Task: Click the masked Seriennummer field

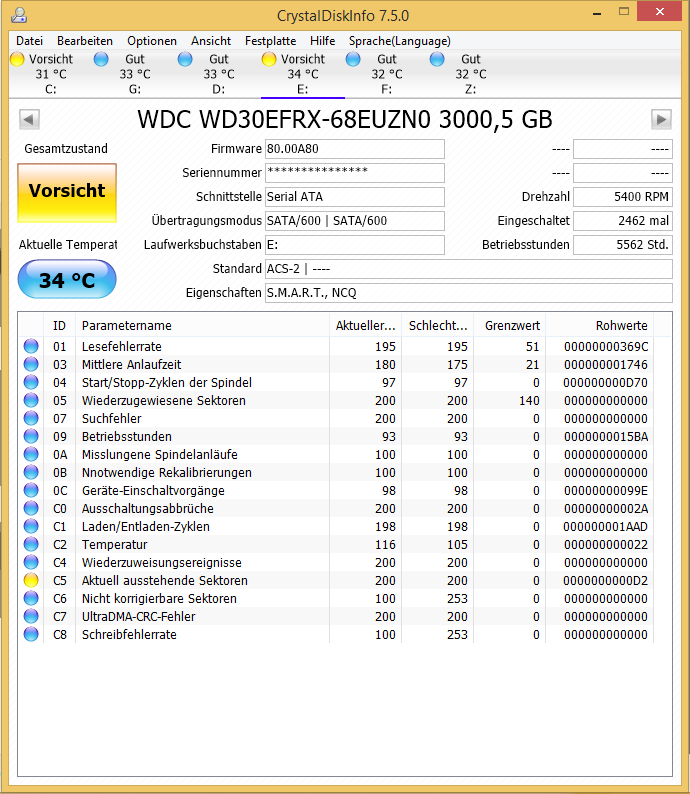Action: (355, 173)
